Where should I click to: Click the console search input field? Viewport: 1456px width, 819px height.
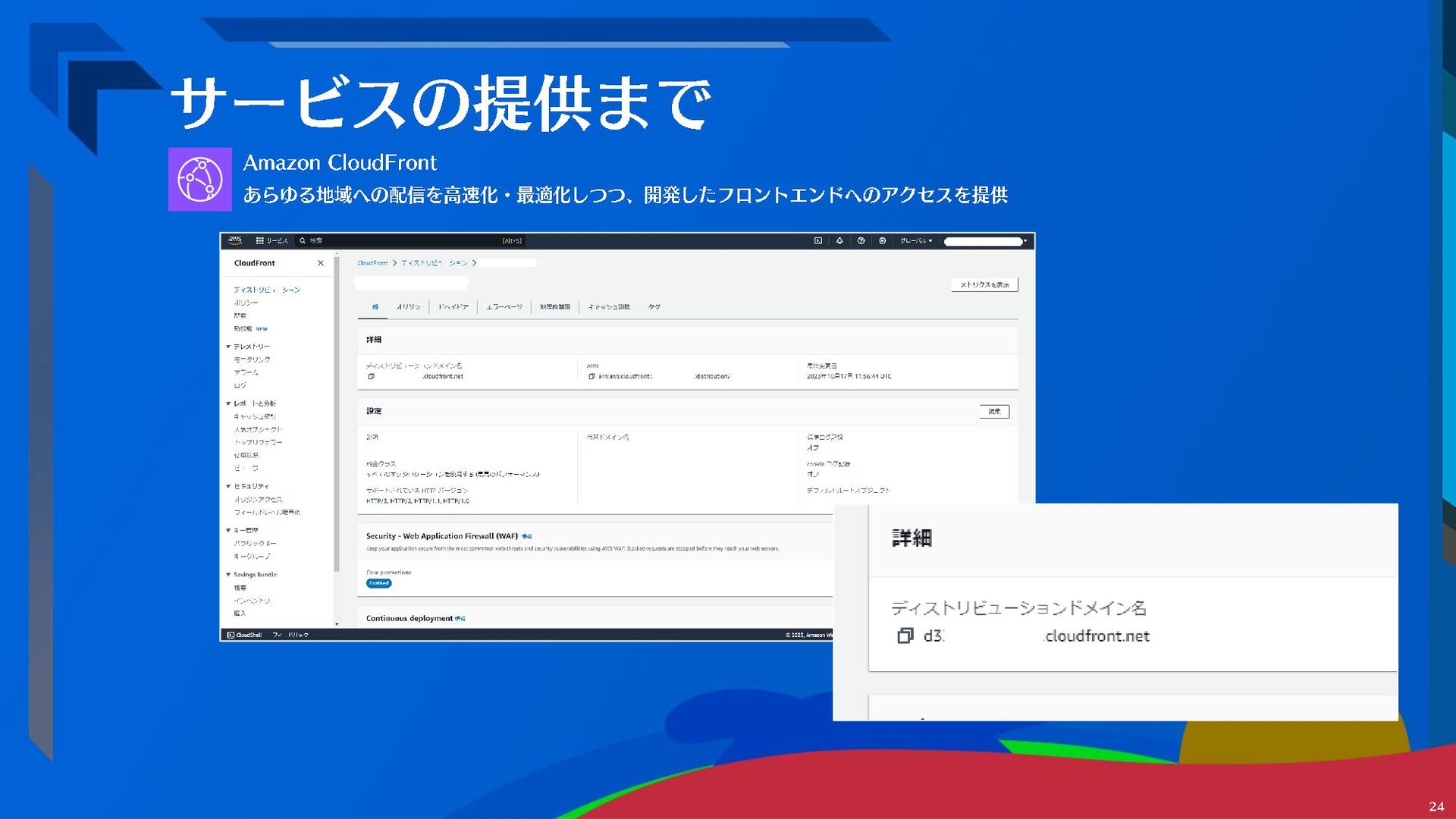tap(411, 240)
